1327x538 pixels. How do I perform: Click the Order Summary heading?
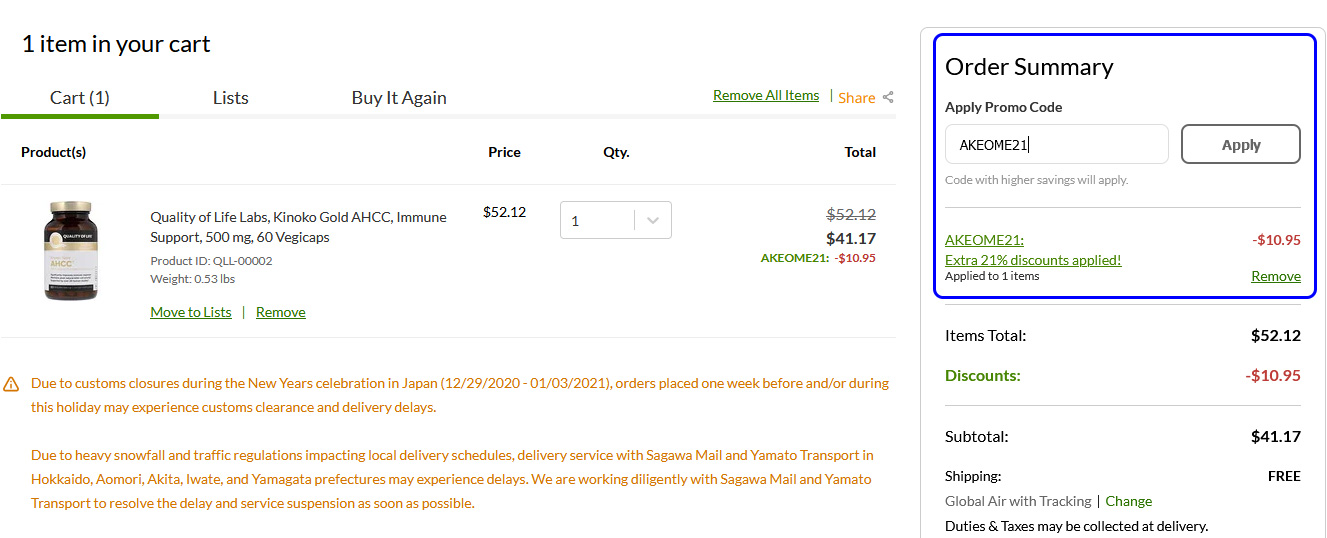pos(1029,67)
